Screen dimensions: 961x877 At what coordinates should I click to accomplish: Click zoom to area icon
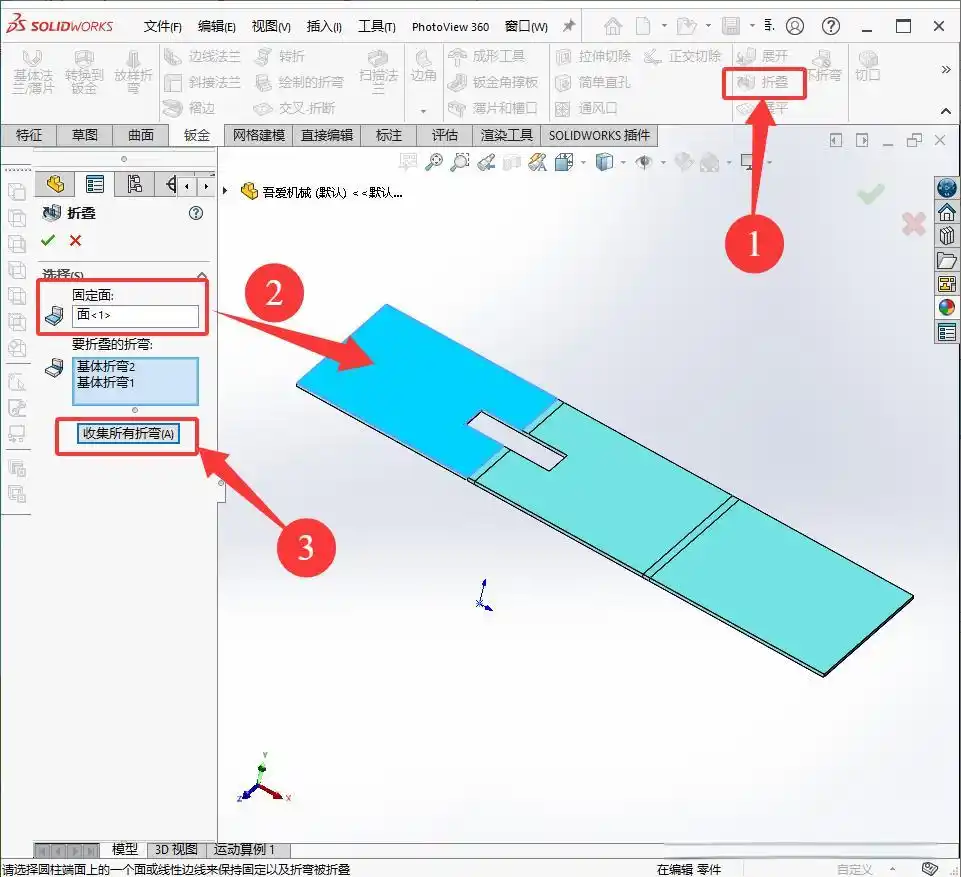click(460, 162)
